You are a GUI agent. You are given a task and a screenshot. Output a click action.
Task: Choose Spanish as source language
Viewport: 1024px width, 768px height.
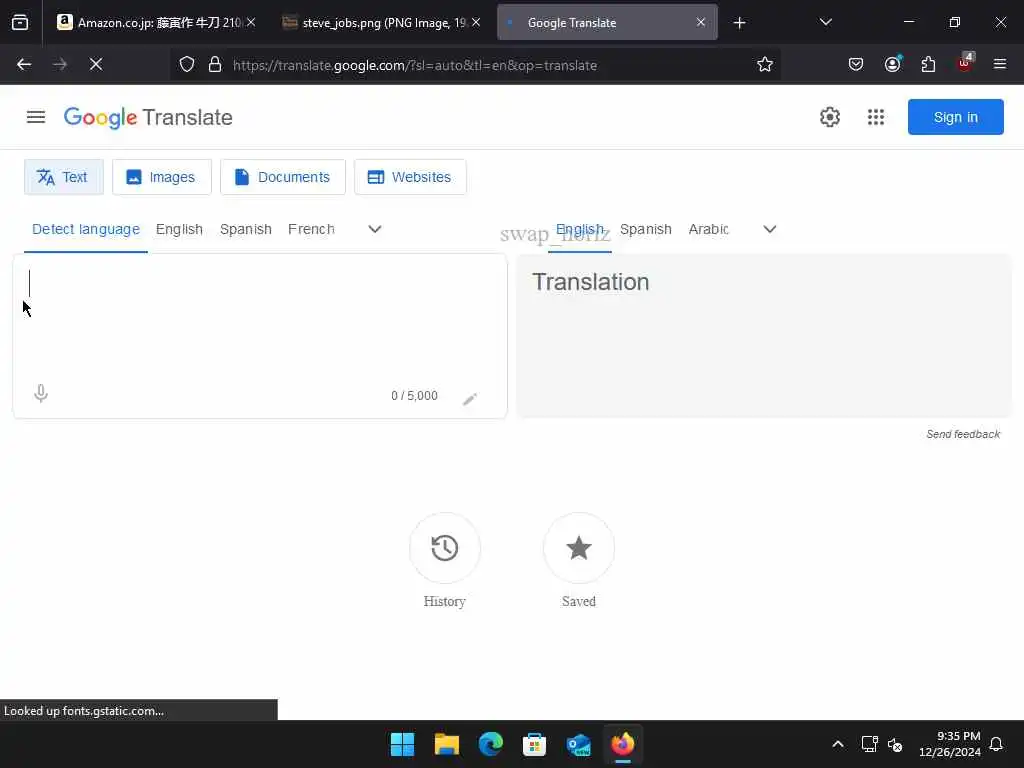246,229
